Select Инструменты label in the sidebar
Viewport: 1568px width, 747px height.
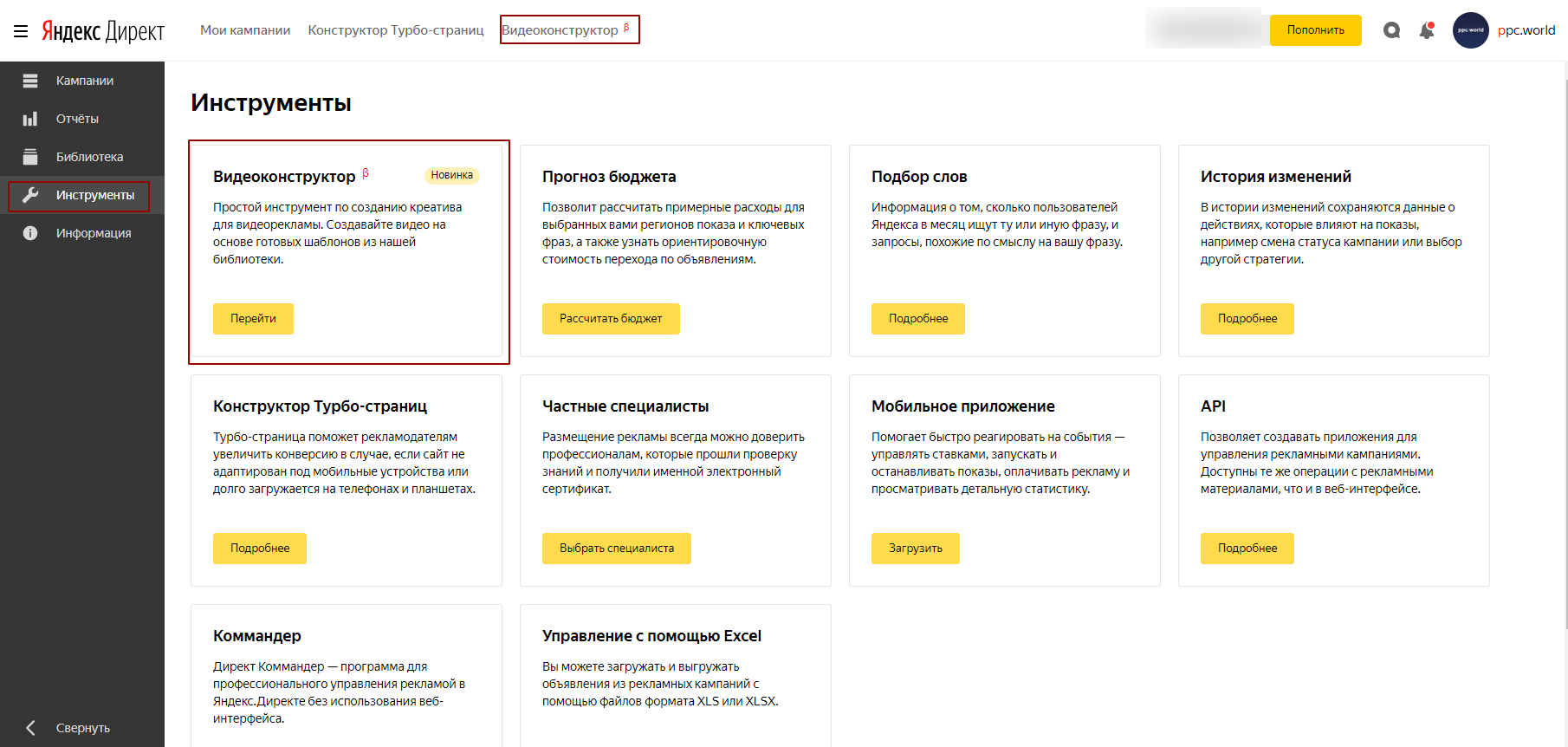coord(95,195)
